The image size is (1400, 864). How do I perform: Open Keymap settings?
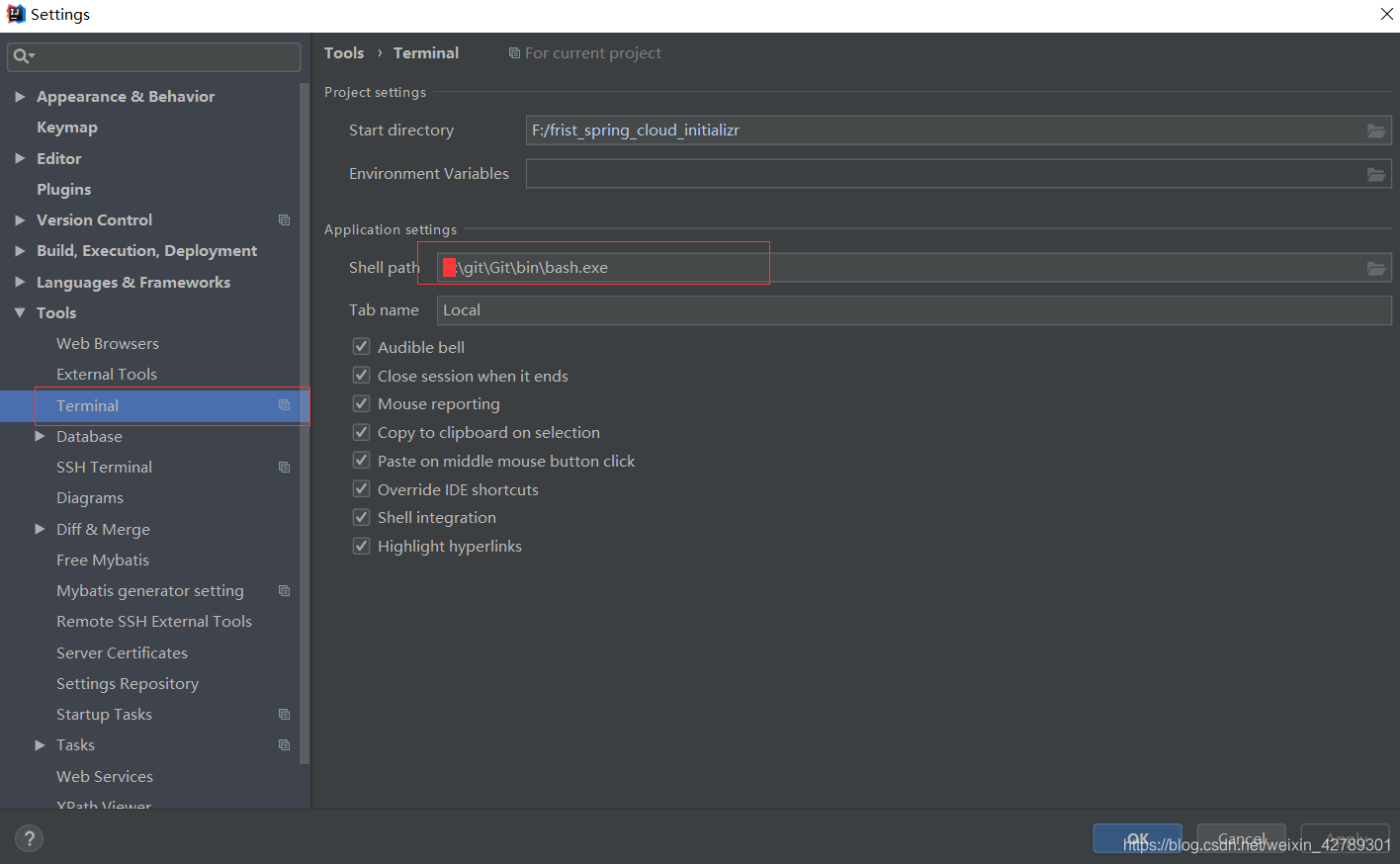pyautogui.click(x=67, y=128)
